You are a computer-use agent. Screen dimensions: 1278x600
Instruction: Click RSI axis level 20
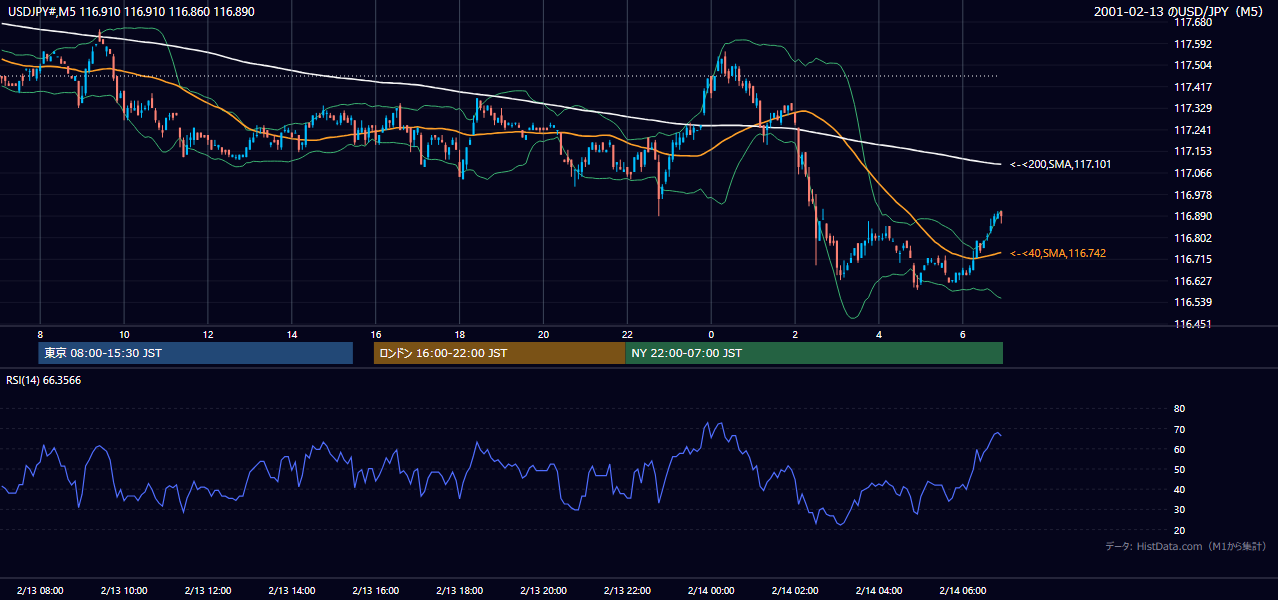click(x=1179, y=530)
